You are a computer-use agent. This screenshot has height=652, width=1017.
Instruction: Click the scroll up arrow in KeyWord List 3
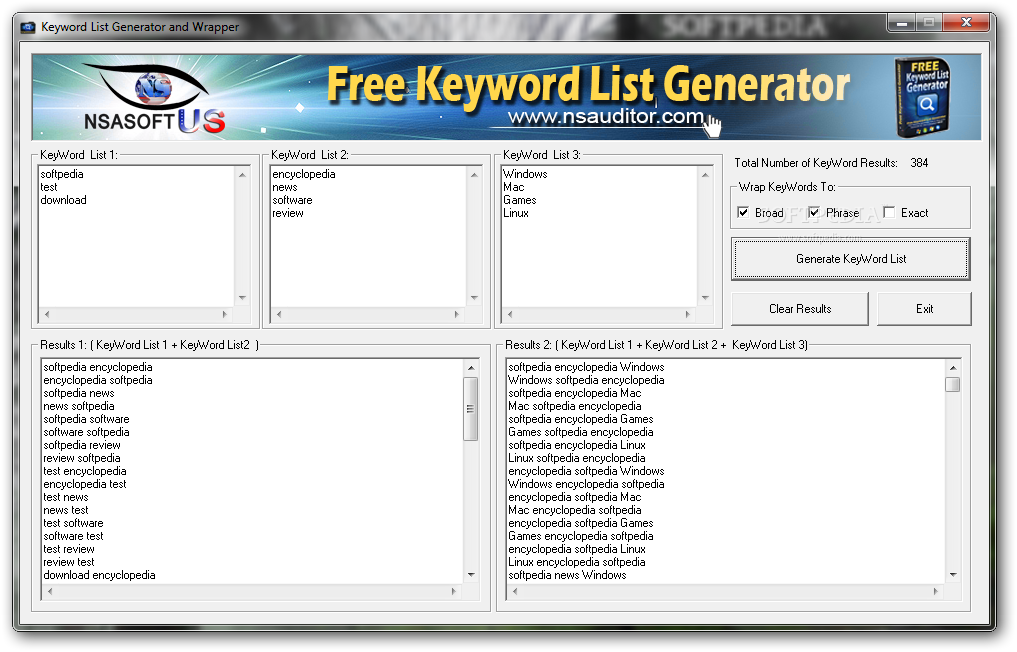(x=706, y=175)
